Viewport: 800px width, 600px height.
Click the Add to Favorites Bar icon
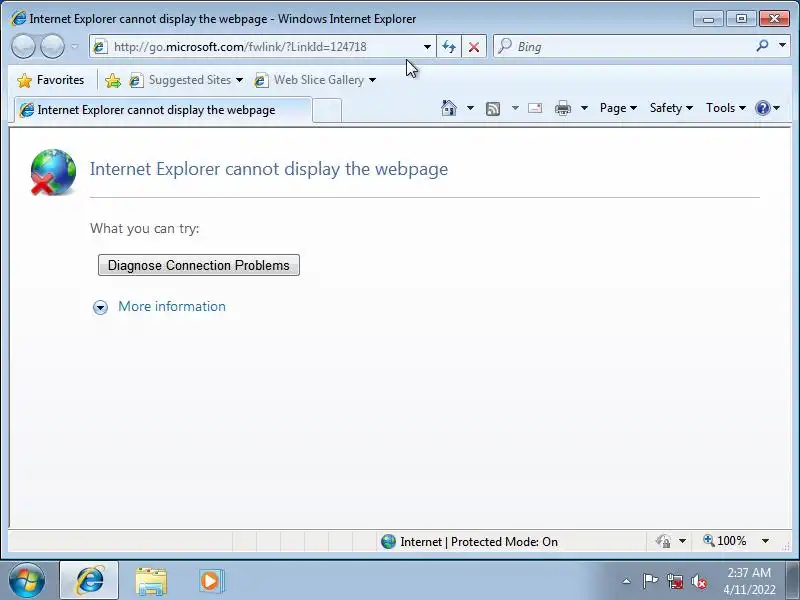(x=113, y=80)
